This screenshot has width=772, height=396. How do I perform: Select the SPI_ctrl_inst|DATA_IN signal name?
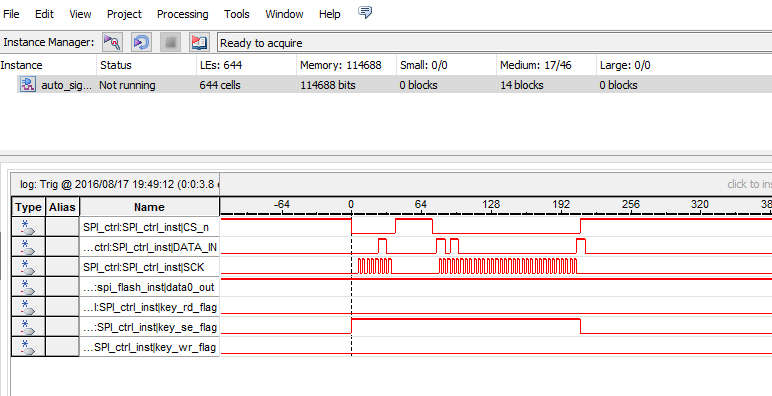pyautogui.click(x=149, y=247)
